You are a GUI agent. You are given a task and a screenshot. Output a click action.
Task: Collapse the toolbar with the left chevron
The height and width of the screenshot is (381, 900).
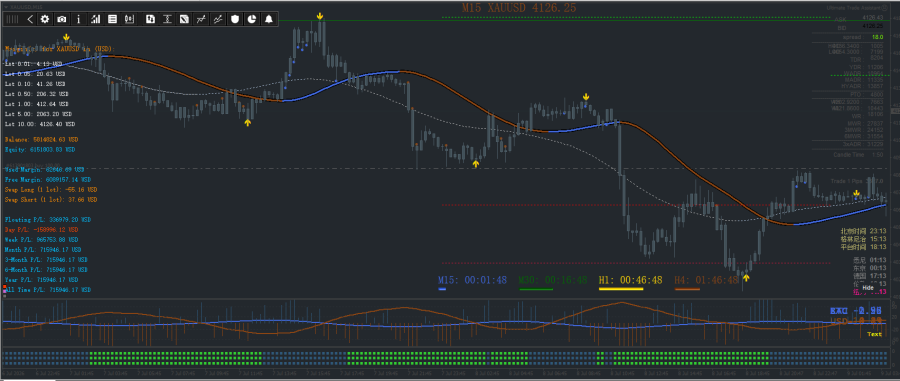tap(30, 19)
